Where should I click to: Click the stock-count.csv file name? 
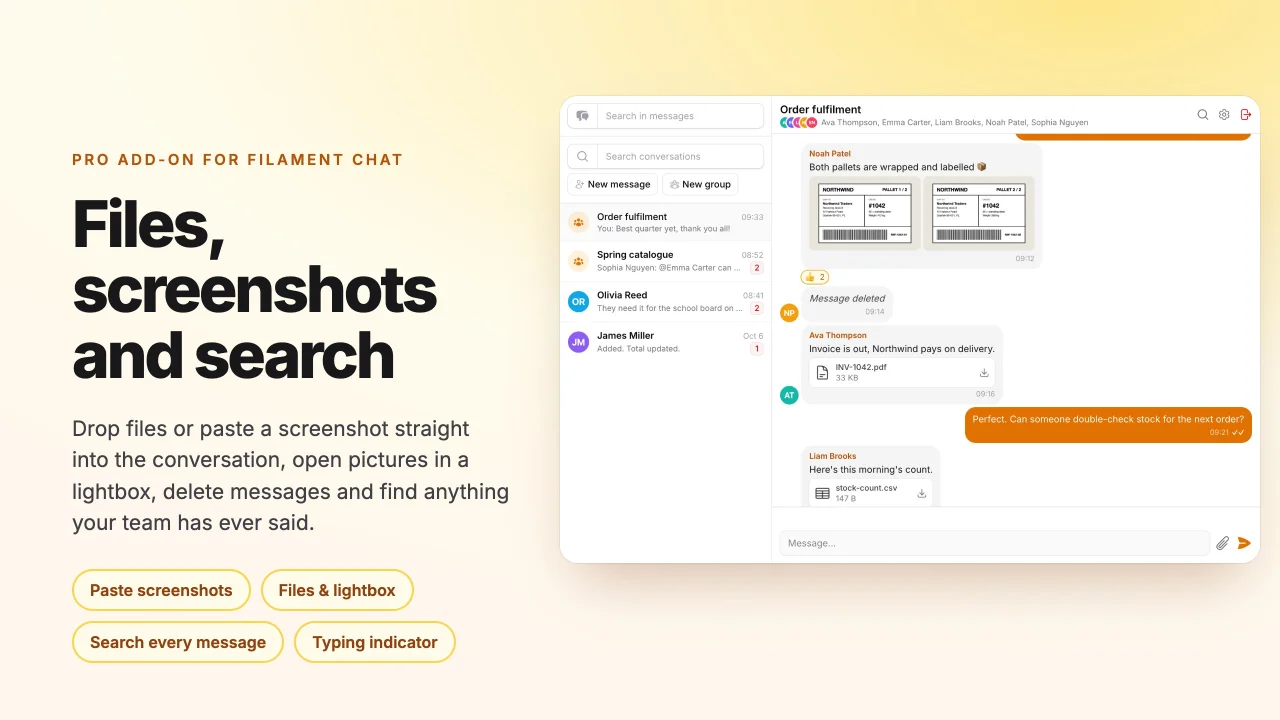[x=866, y=488]
